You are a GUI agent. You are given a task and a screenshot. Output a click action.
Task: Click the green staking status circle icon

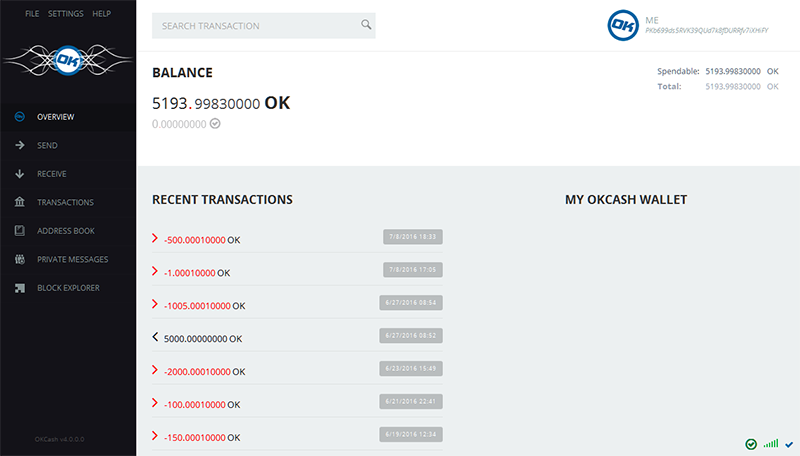(751, 444)
